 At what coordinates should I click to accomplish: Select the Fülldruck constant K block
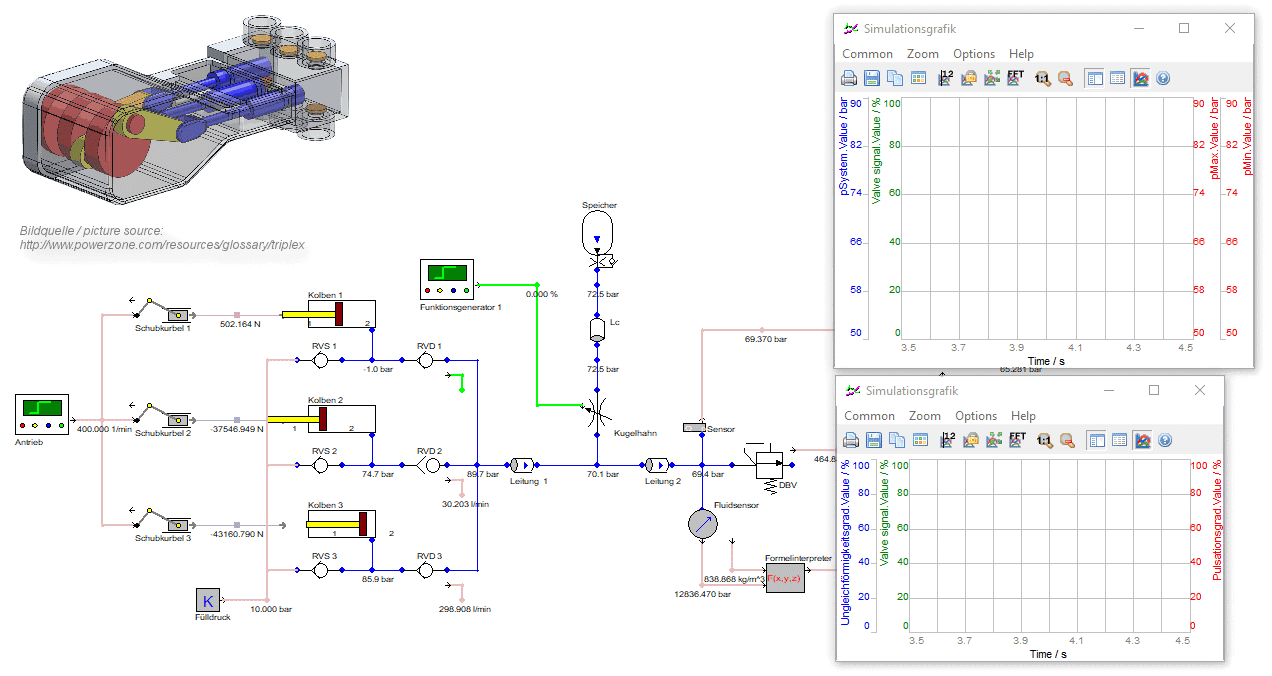tap(208, 600)
